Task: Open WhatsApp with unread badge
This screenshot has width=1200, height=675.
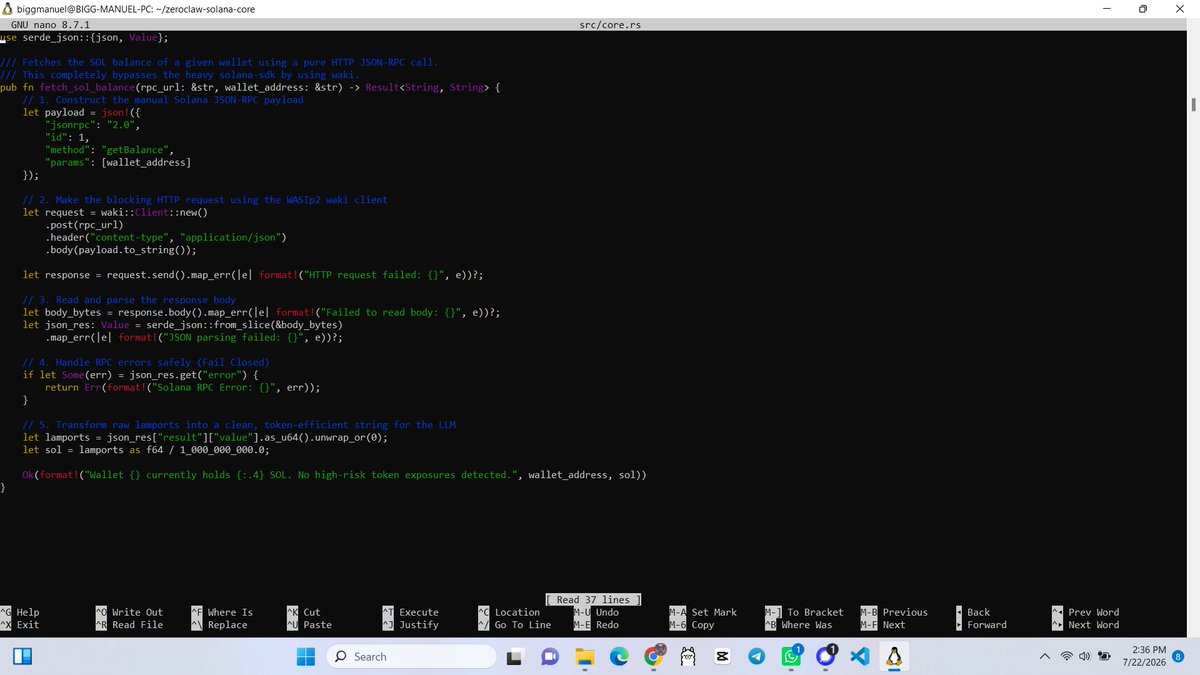Action: 792,656
